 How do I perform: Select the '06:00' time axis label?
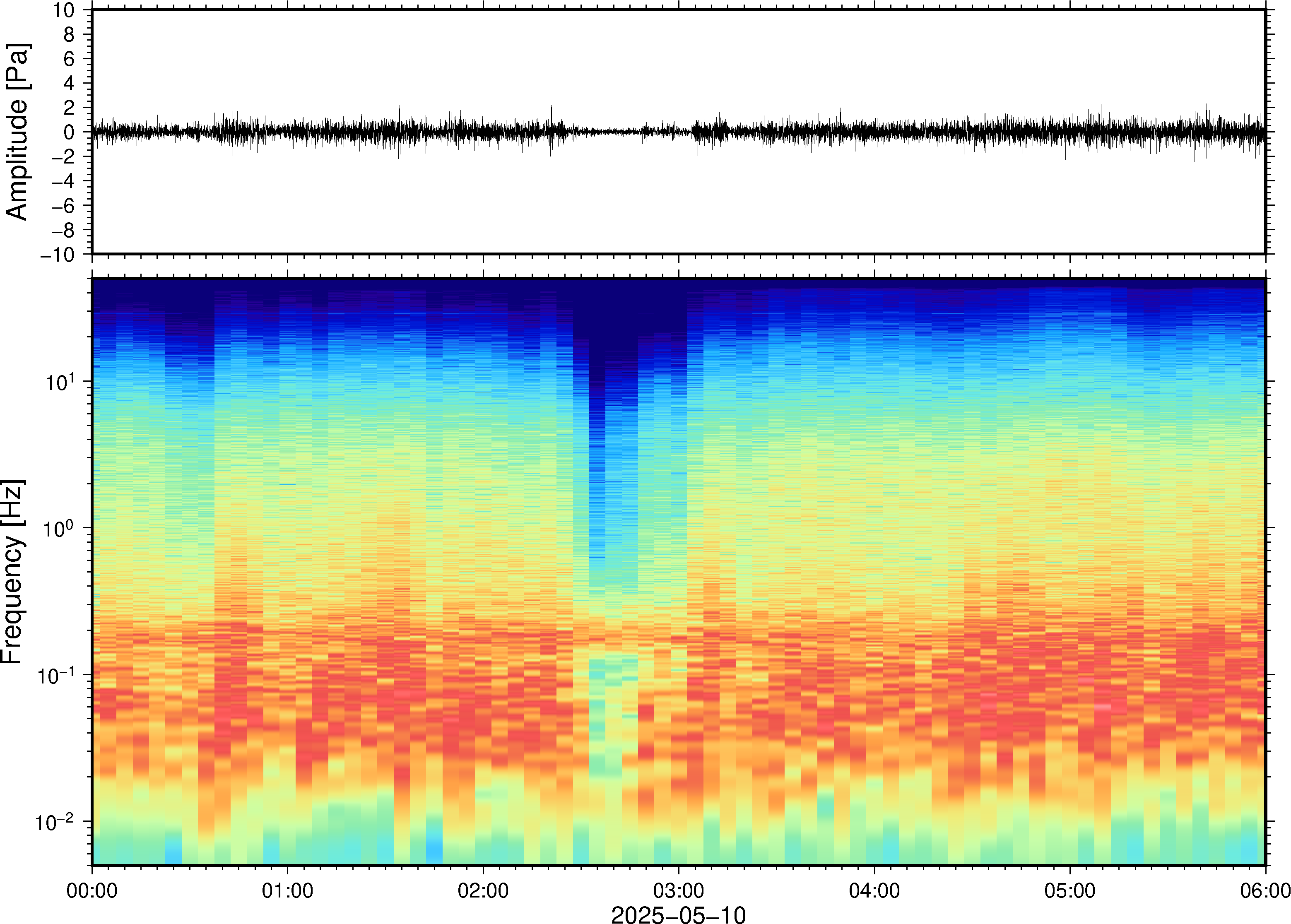[1265, 890]
